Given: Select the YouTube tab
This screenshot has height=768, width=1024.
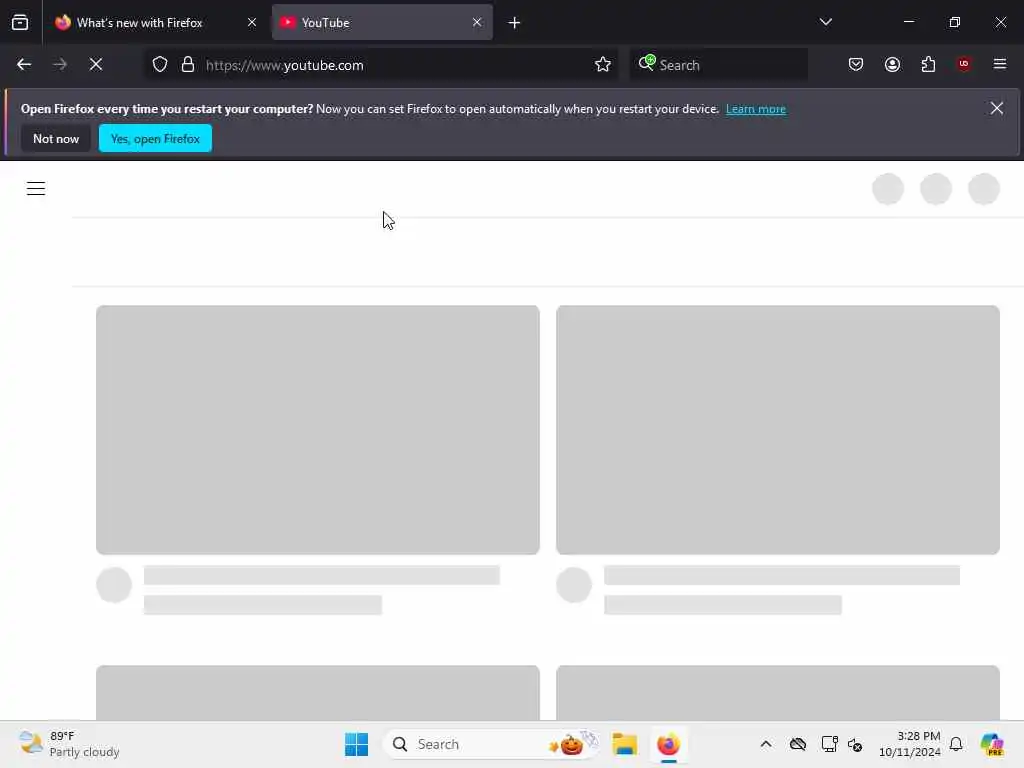Looking at the screenshot, I should pos(382,22).
